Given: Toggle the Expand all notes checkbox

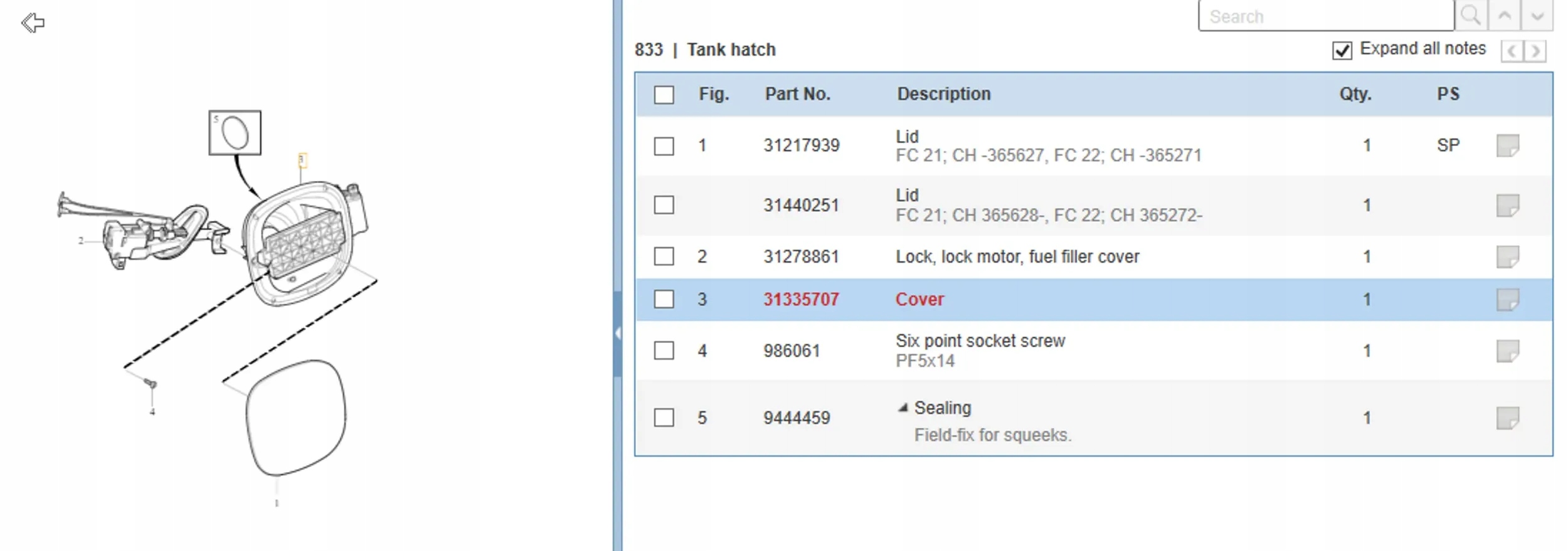Looking at the screenshot, I should point(1342,50).
